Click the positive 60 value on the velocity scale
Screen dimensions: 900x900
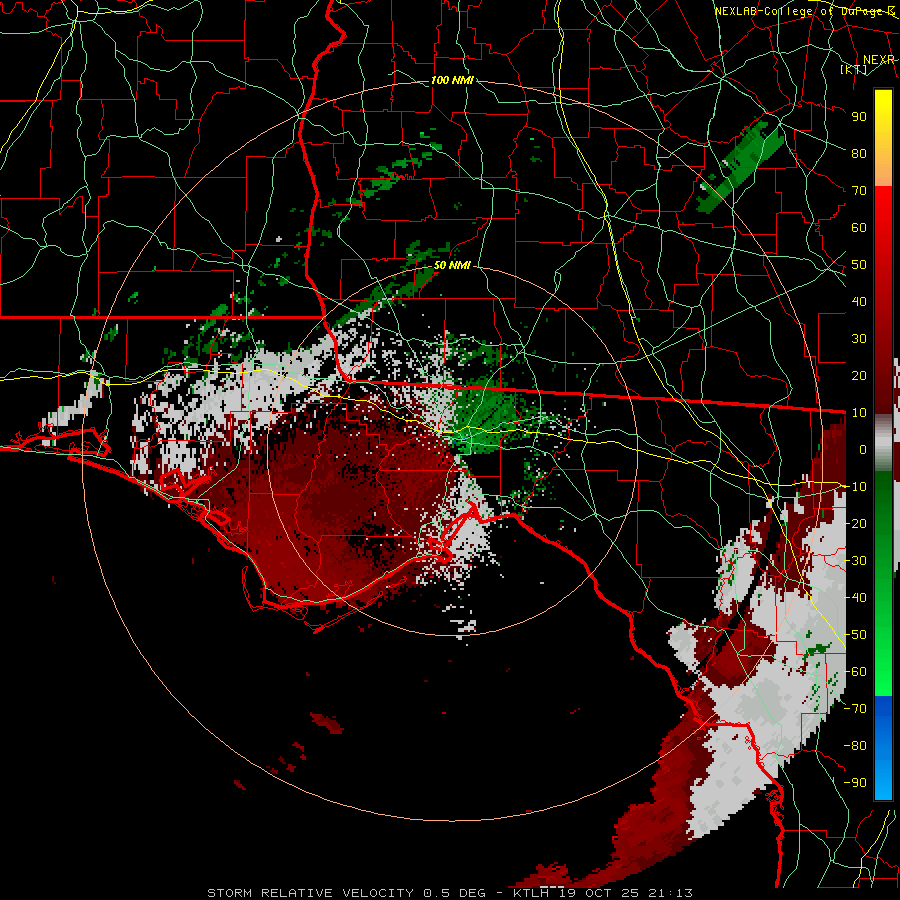point(859,227)
